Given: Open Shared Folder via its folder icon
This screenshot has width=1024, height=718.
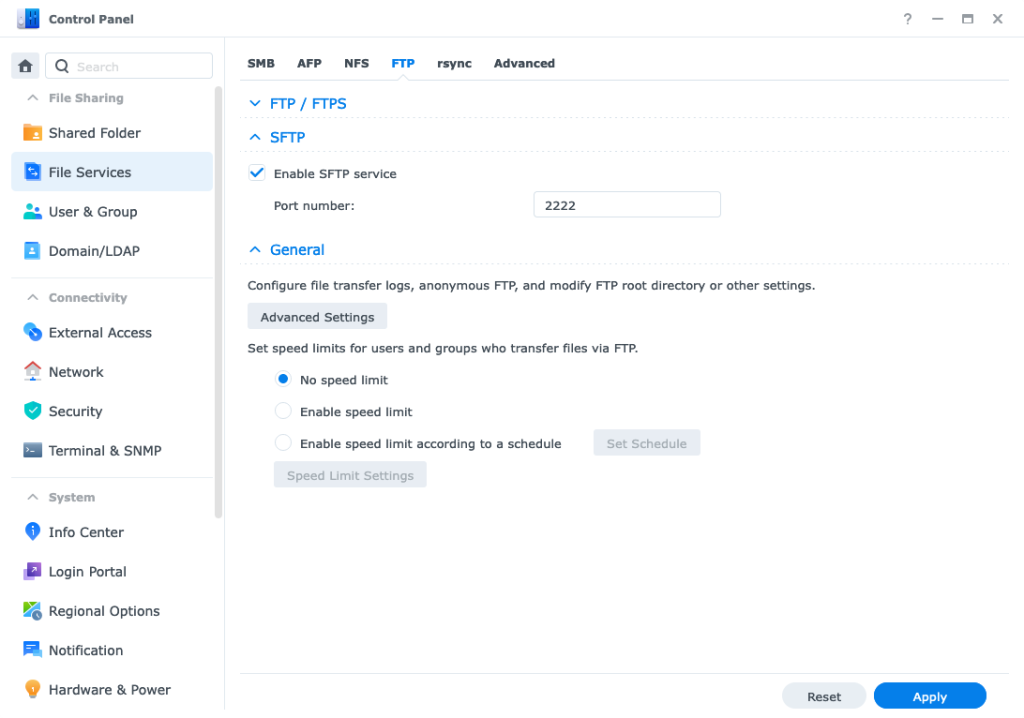Looking at the screenshot, I should click(x=32, y=133).
